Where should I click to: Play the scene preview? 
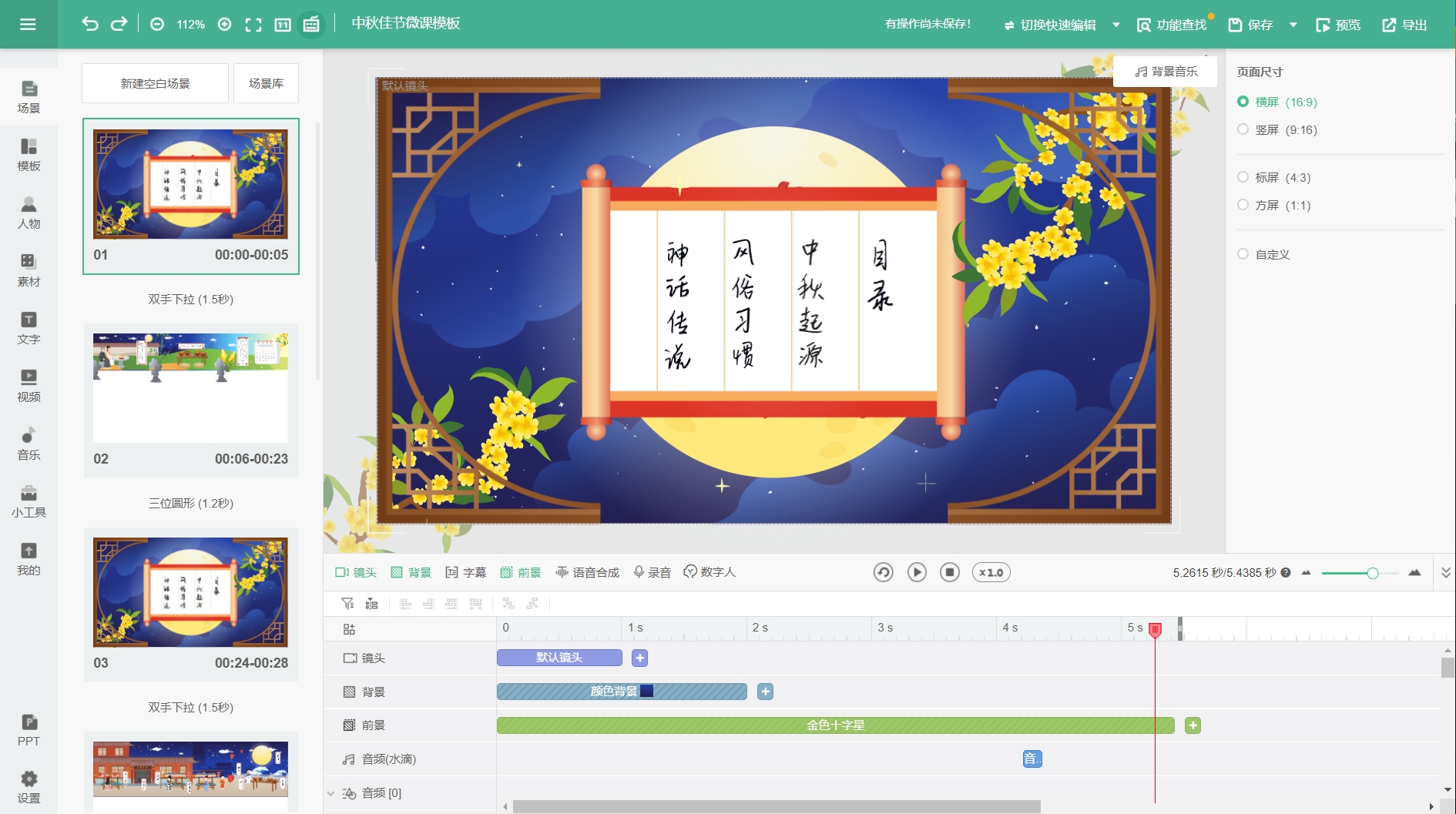coord(917,572)
